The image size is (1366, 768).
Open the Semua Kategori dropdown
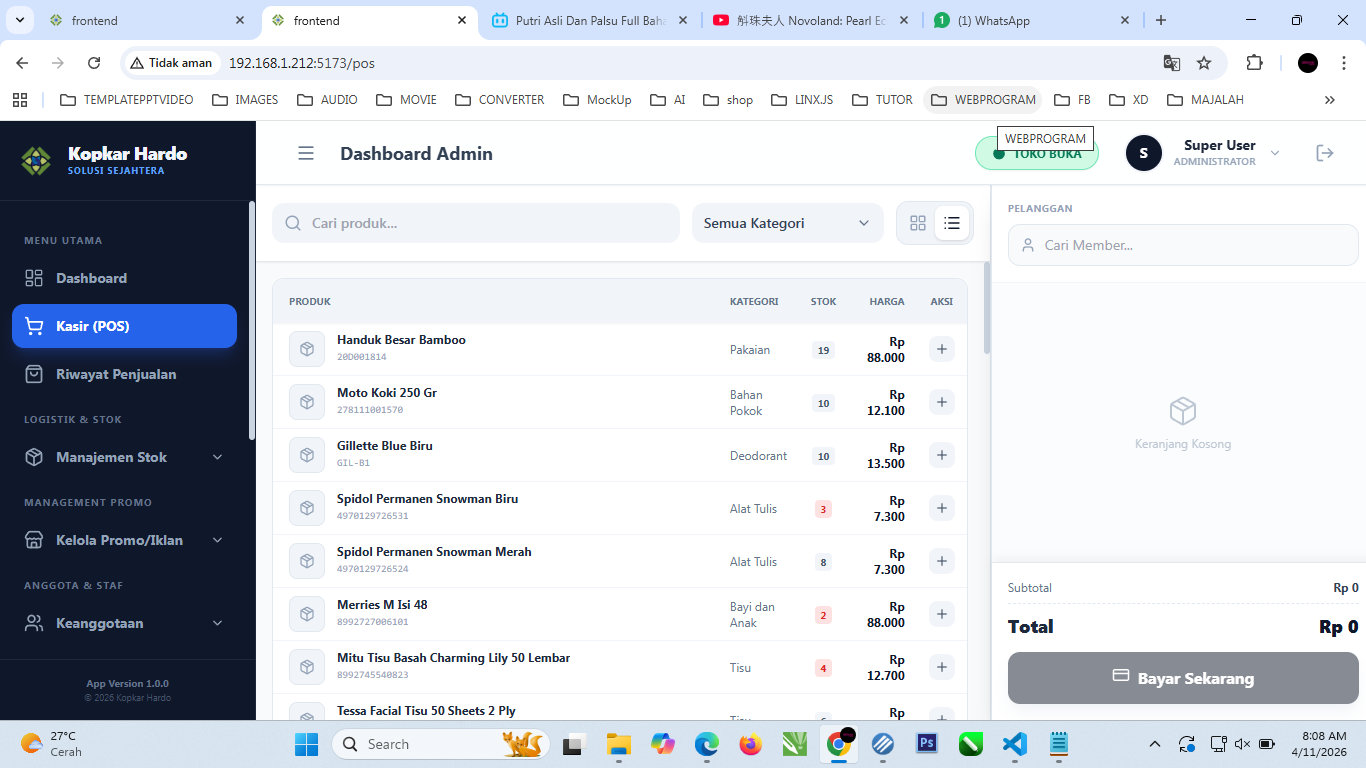pyautogui.click(x=787, y=223)
